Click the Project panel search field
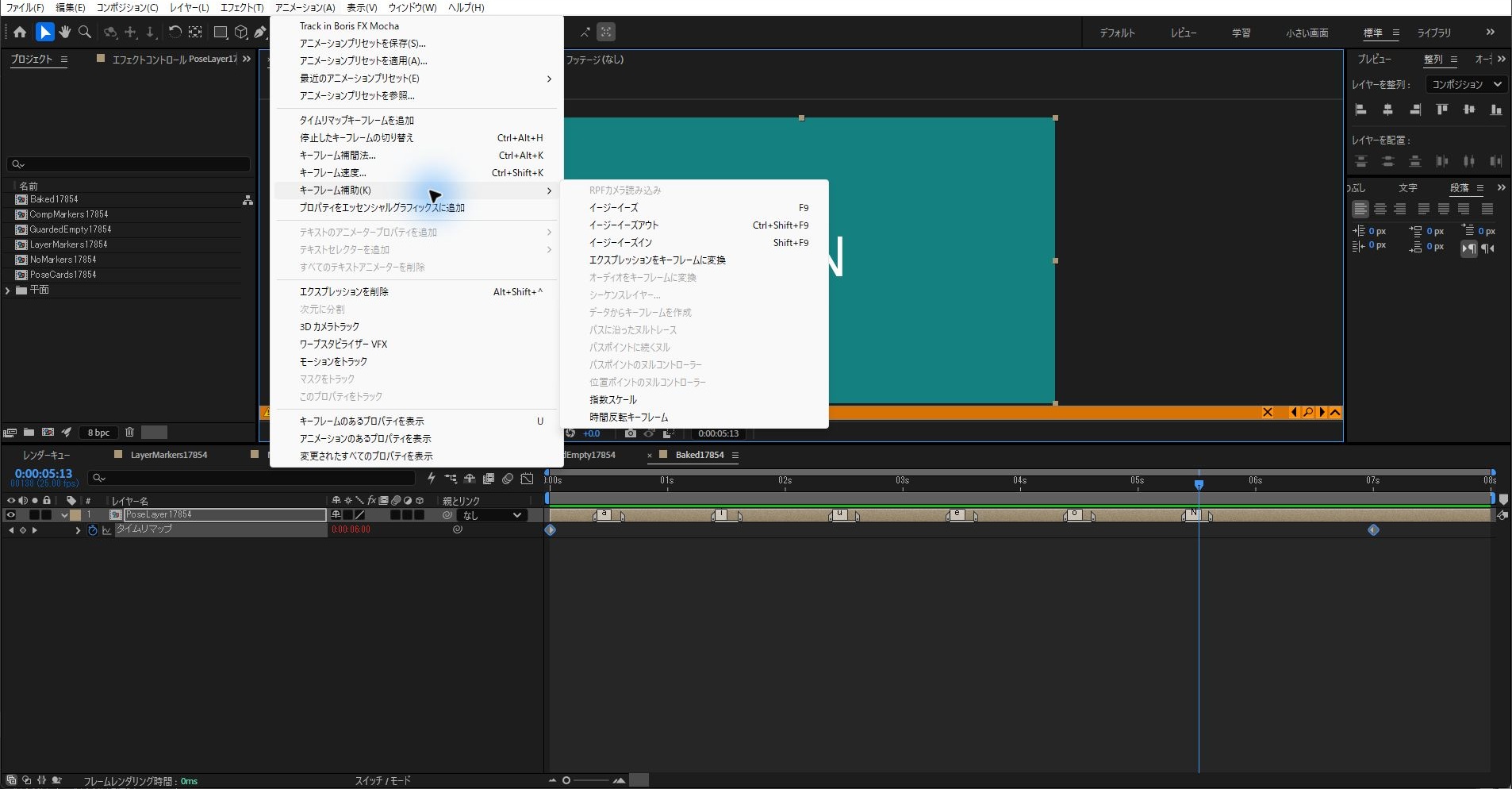1512x789 pixels. tap(129, 164)
